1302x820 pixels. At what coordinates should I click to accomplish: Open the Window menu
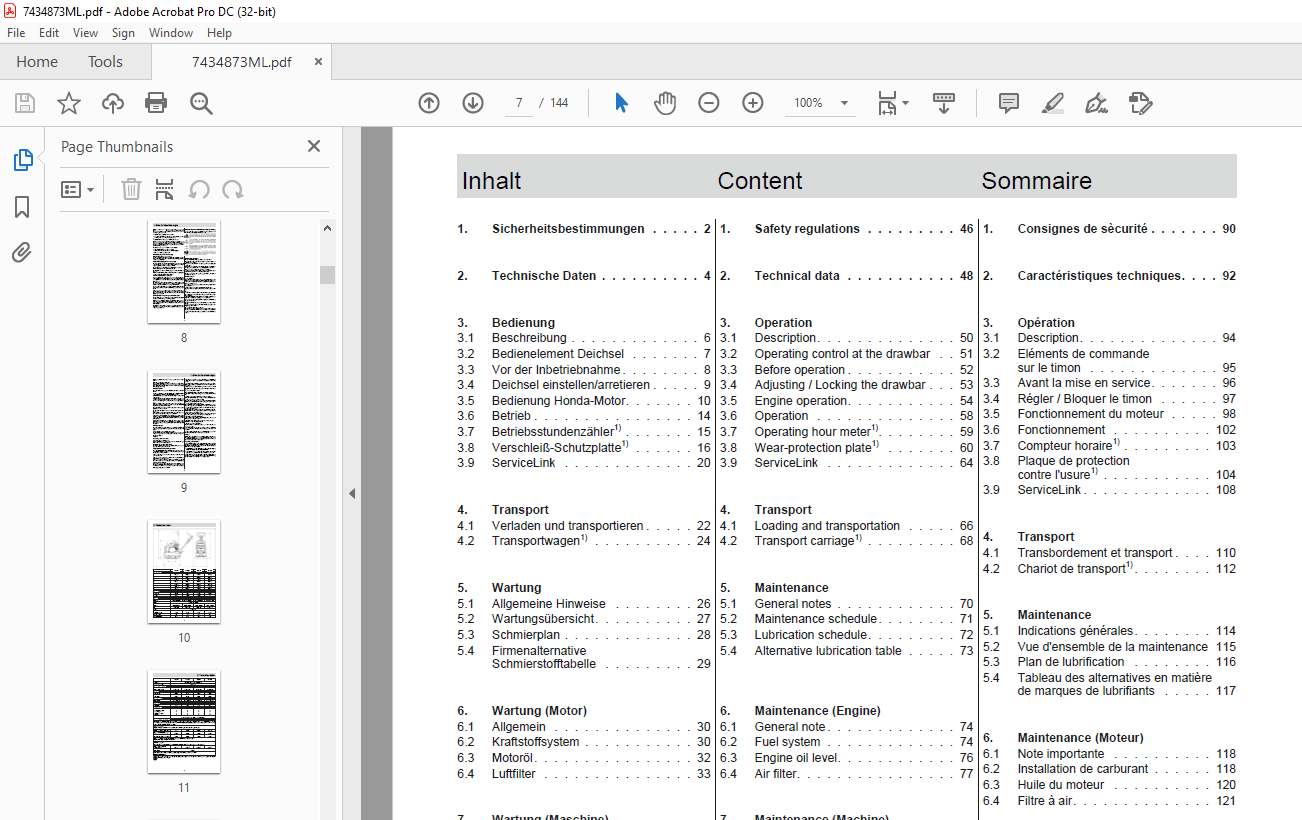171,33
